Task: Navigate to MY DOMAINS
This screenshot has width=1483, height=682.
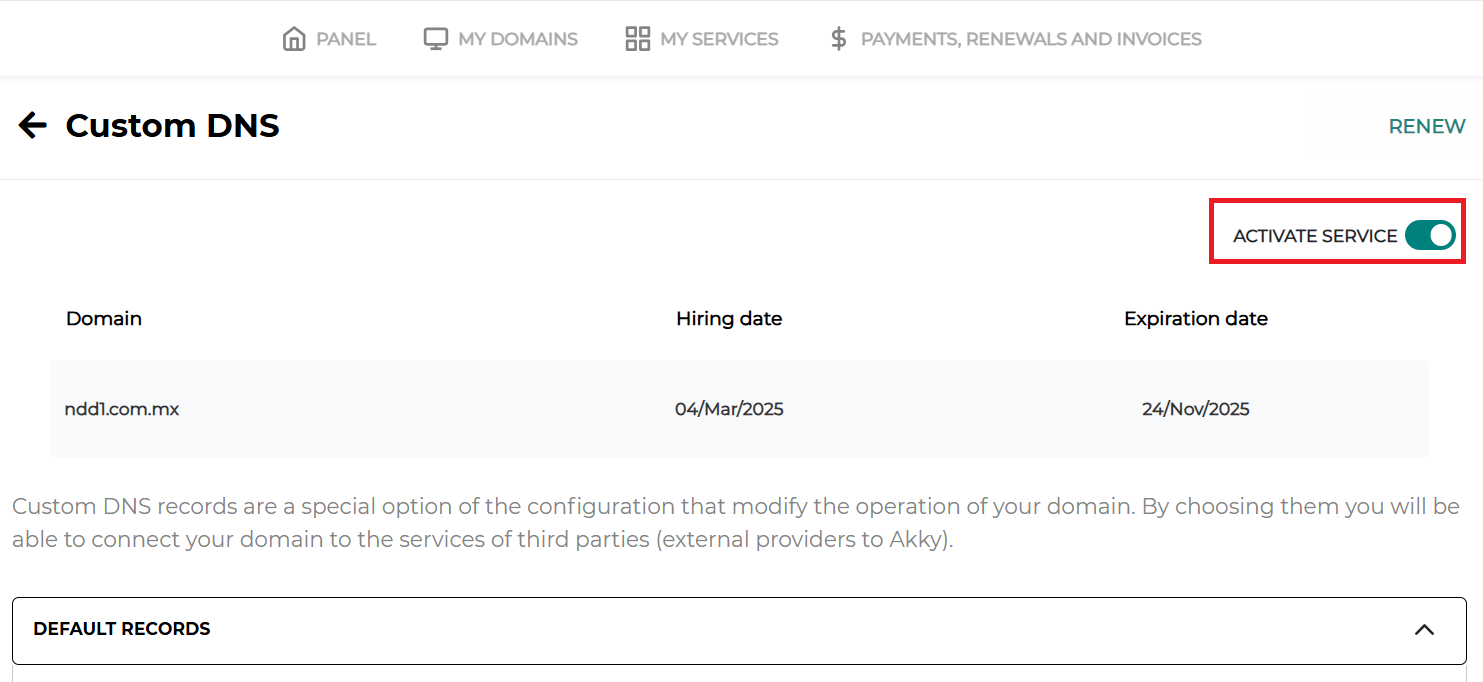Action: [517, 39]
